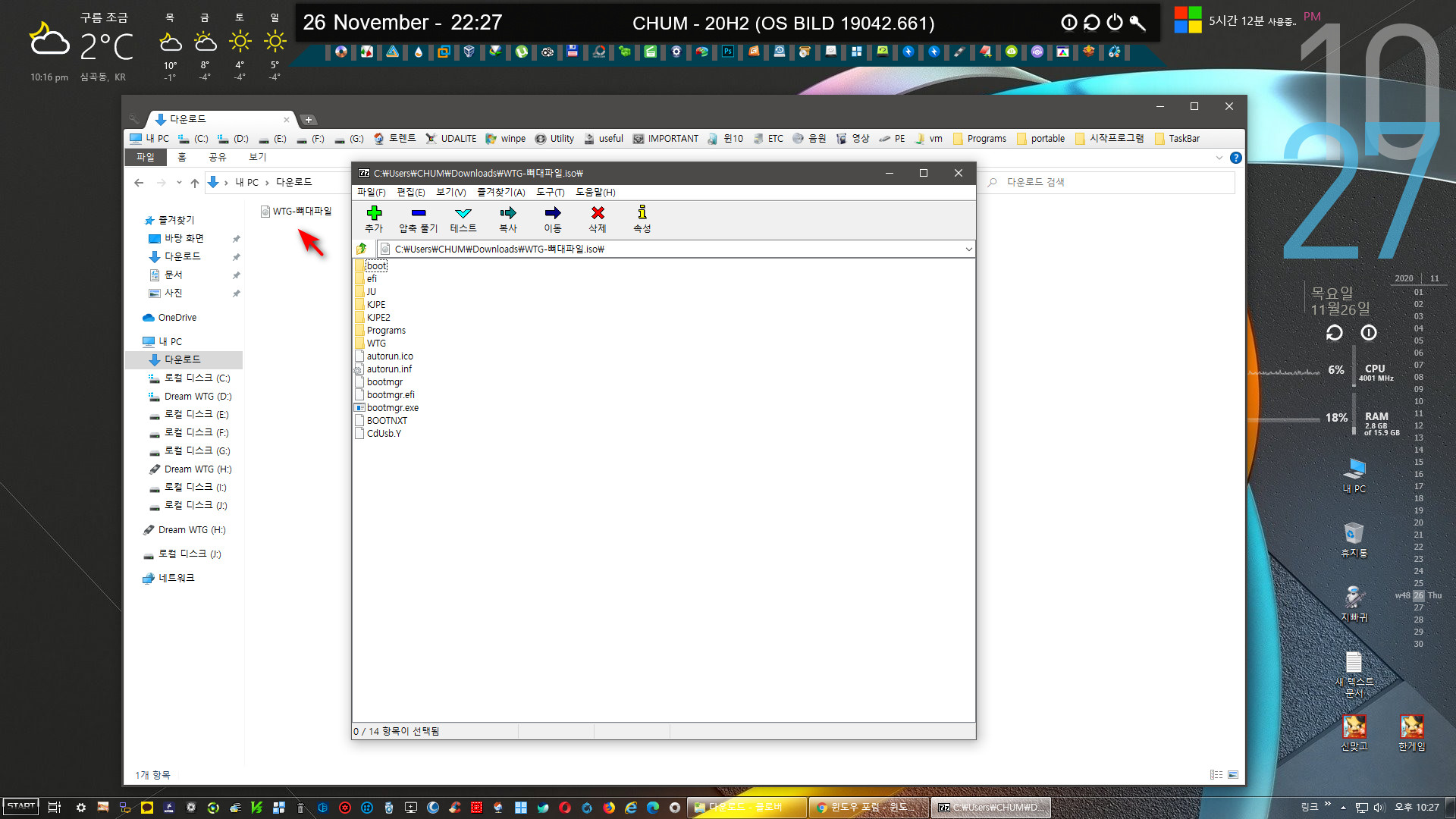The height and width of the screenshot is (819, 1456).
Task: Add a new Explorer tab with plus button
Action: tap(309, 120)
